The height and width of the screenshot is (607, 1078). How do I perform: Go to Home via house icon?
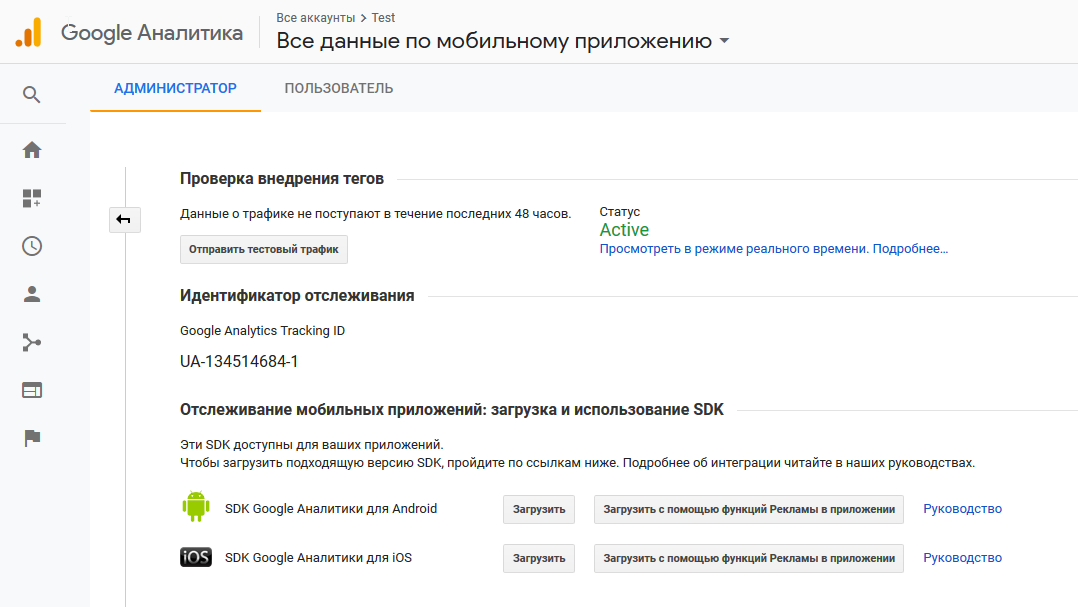point(32,150)
